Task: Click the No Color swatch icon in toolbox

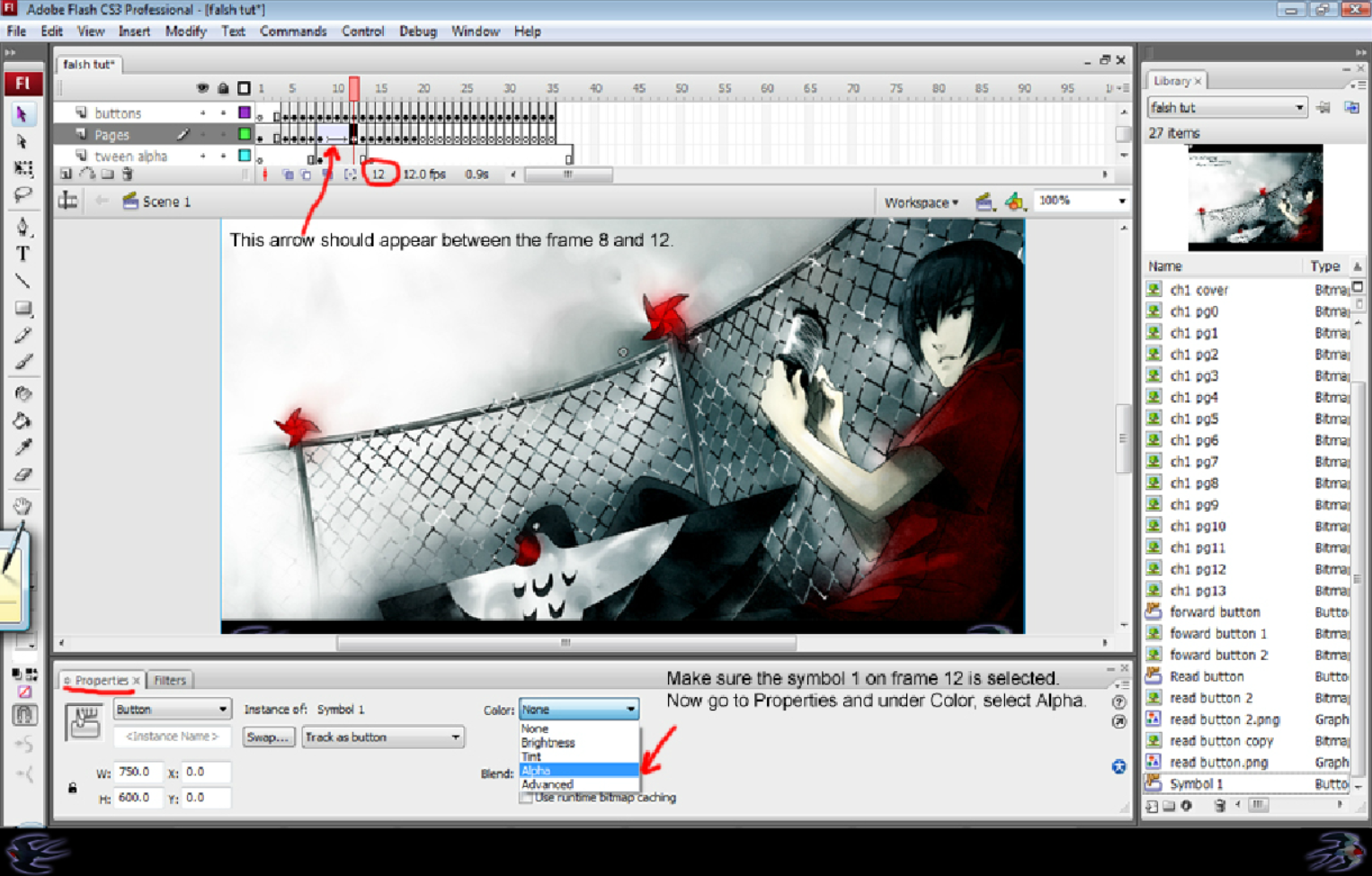Action: click(x=24, y=692)
